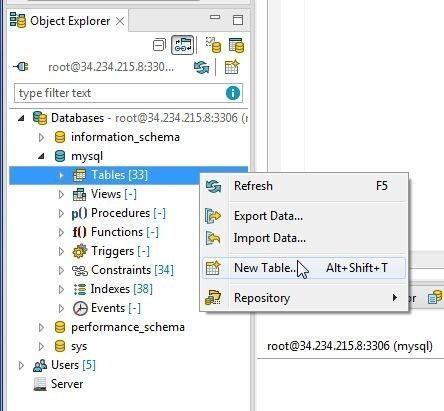Screen dimensions: 444x411
Task: Open the Repository submenu
Action: [x=304, y=298]
